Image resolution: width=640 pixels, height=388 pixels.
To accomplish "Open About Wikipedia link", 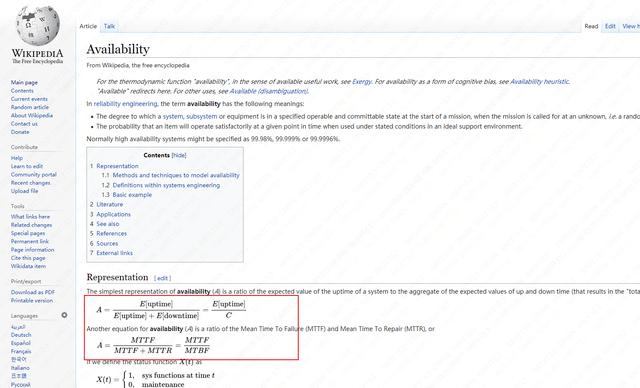I will 32,115.
